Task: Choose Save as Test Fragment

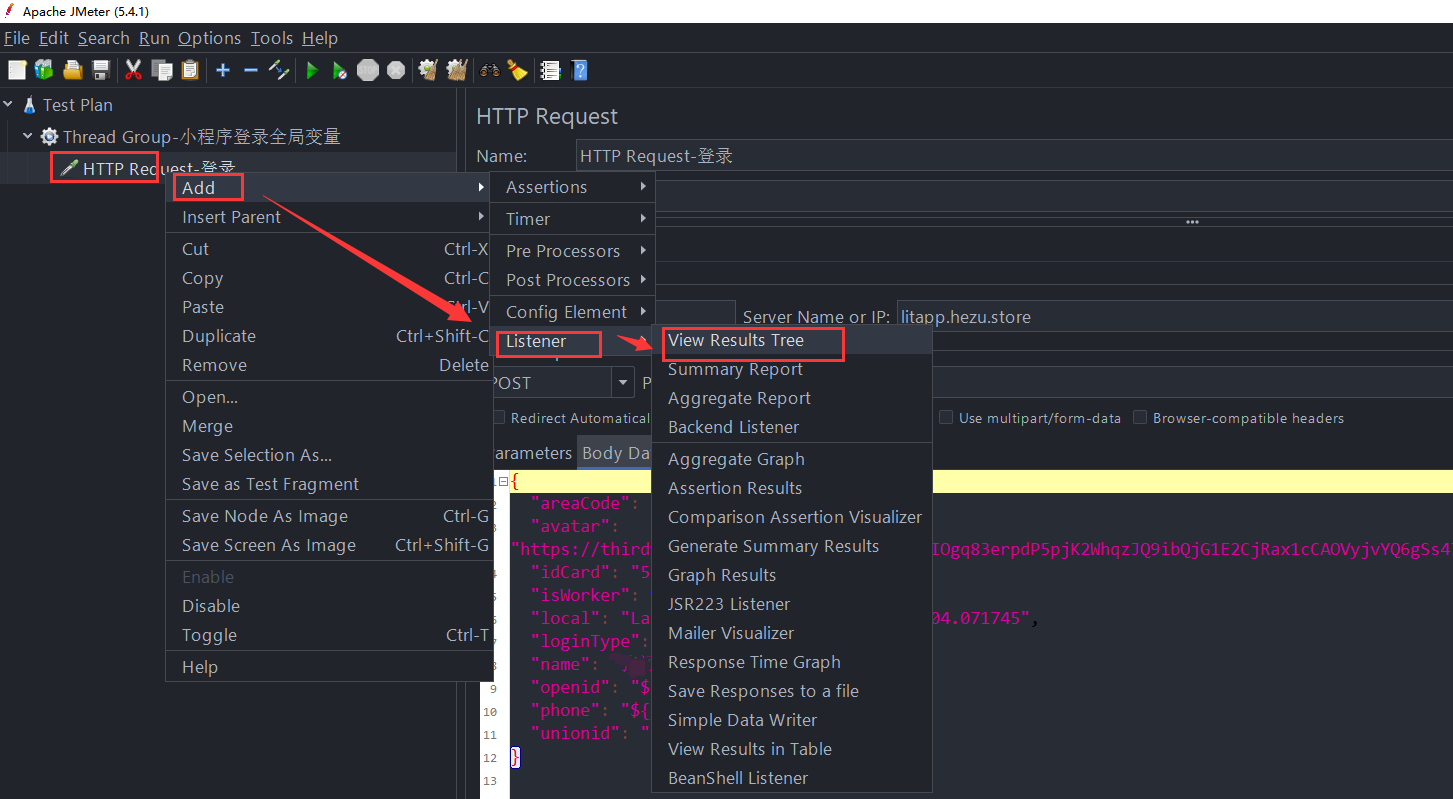Action: coord(329,484)
